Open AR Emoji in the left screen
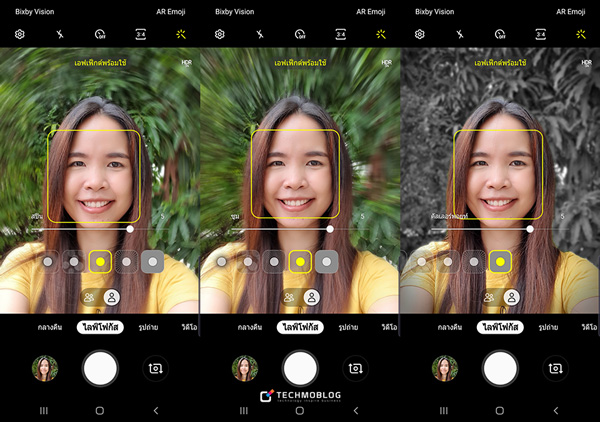 171,11
